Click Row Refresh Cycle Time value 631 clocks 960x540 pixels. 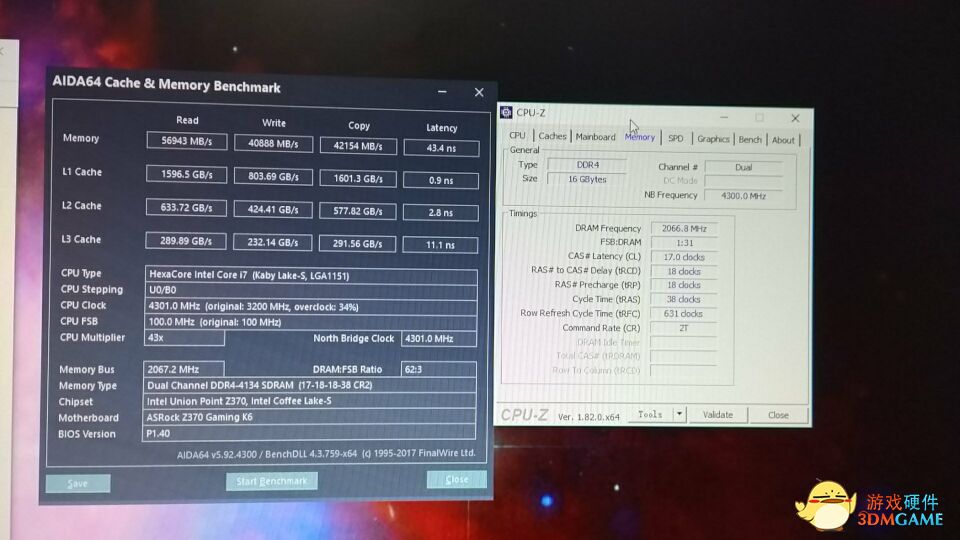coord(683,313)
